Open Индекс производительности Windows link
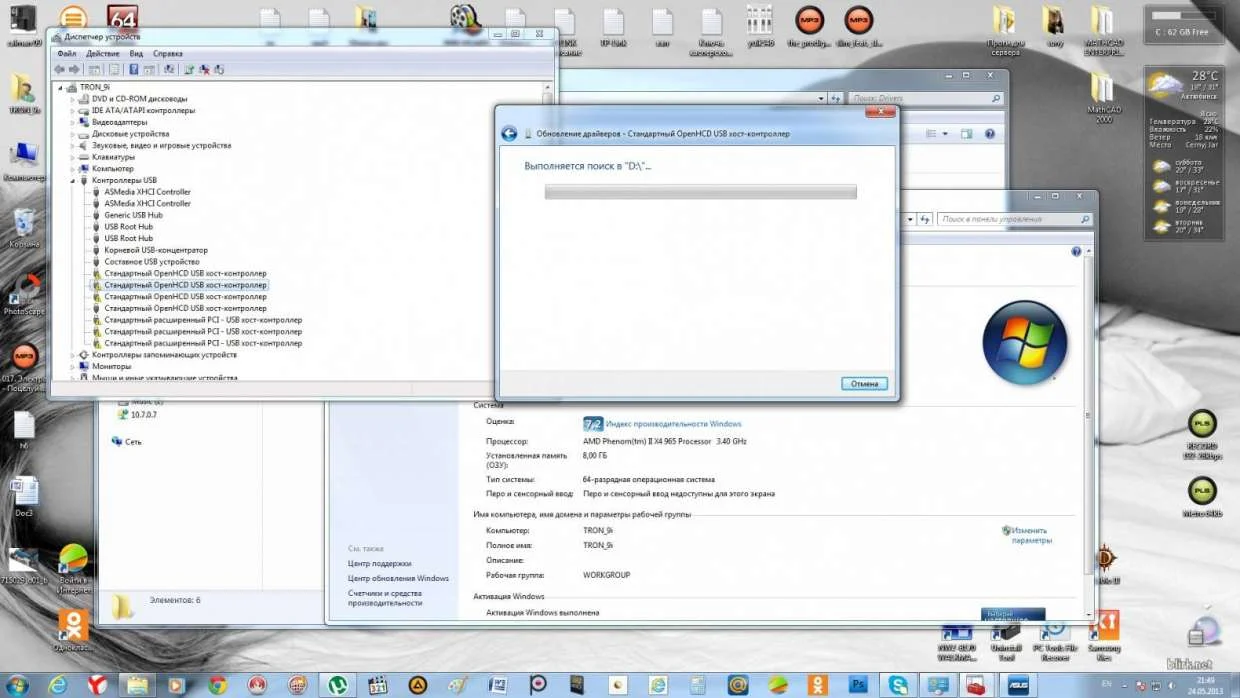Viewport: 1240px width, 698px height. (673, 424)
